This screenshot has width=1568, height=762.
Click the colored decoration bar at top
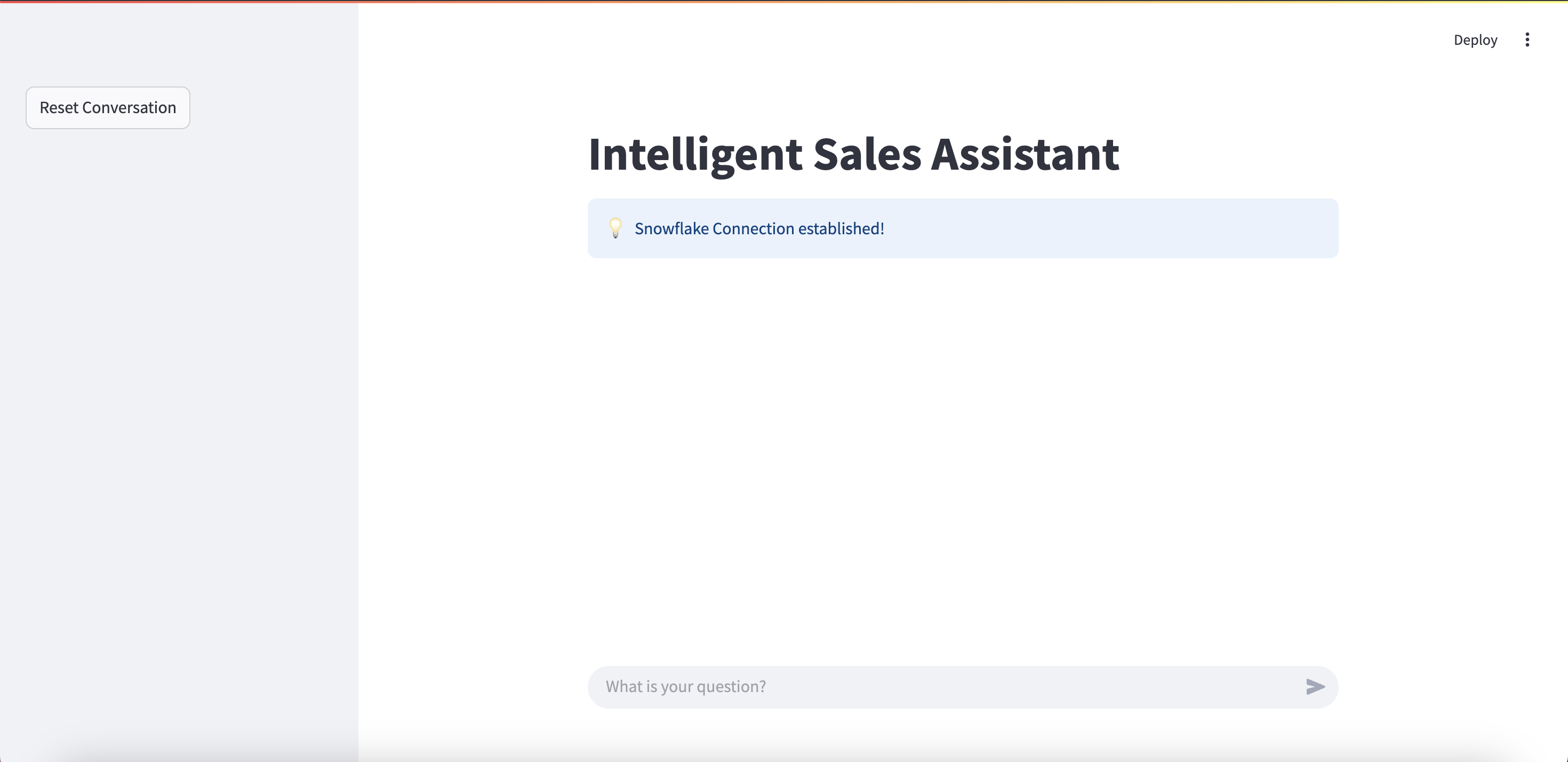[x=784, y=1]
